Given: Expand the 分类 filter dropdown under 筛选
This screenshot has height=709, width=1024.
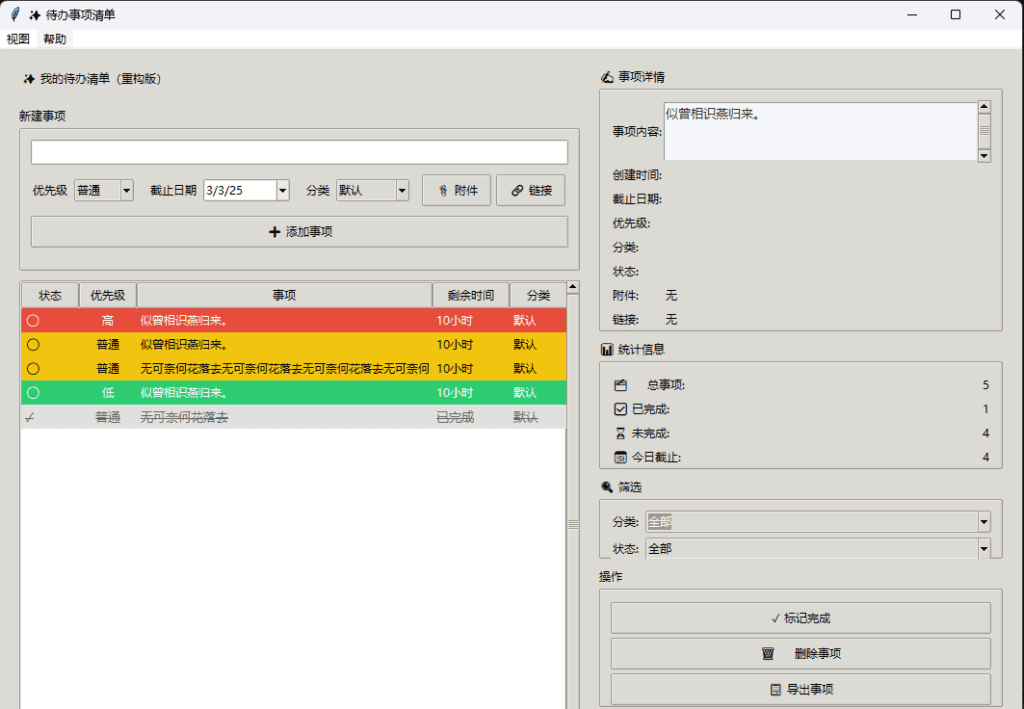Looking at the screenshot, I should pyautogui.click(x=984, y=522).
